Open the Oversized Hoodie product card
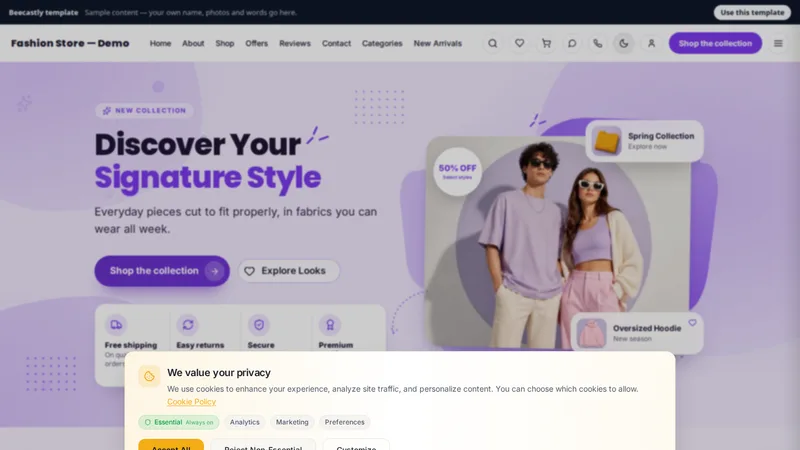The image size is (800, 450). coord(637,333)
